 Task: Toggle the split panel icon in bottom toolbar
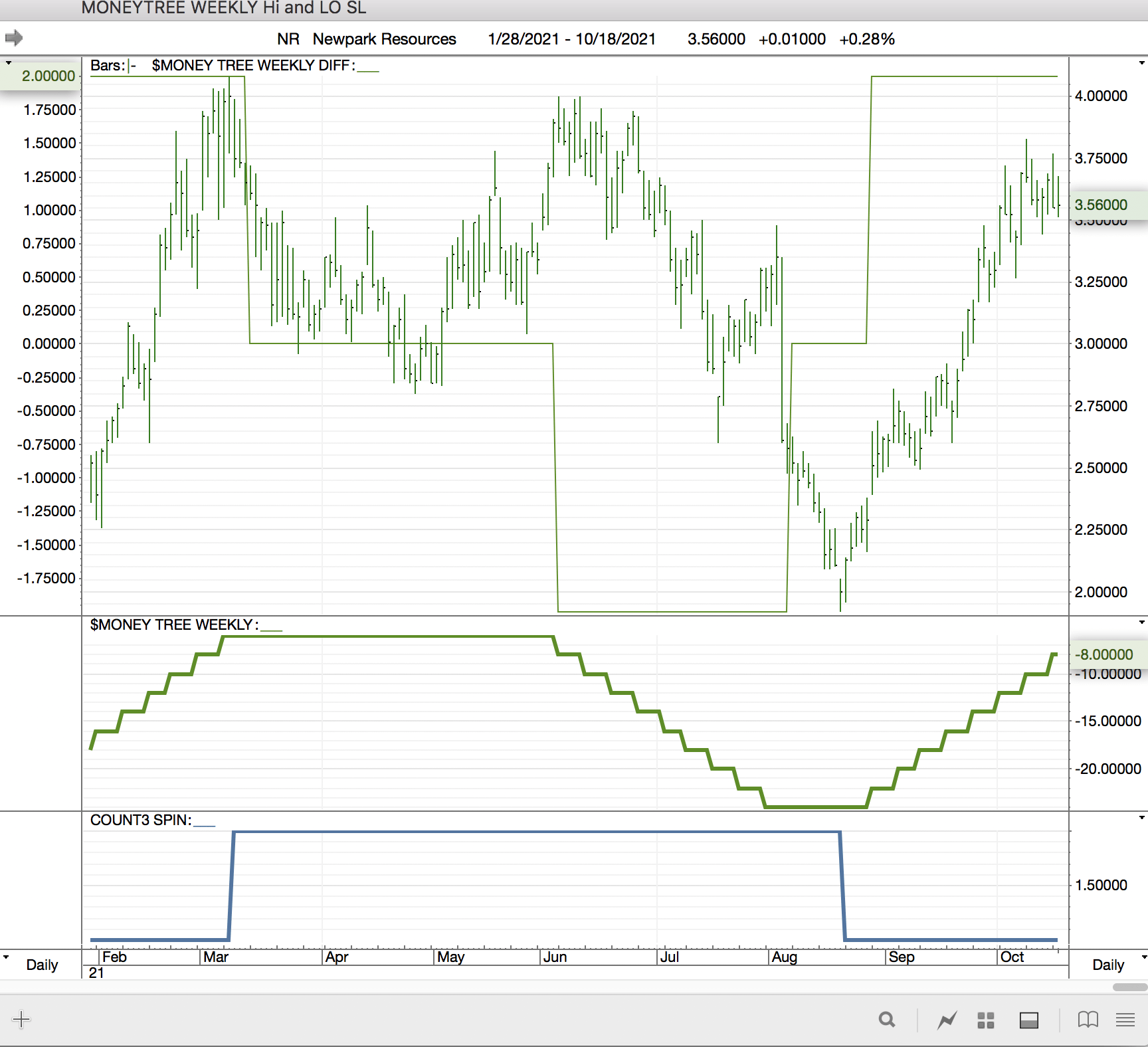pos(1028,1020)
